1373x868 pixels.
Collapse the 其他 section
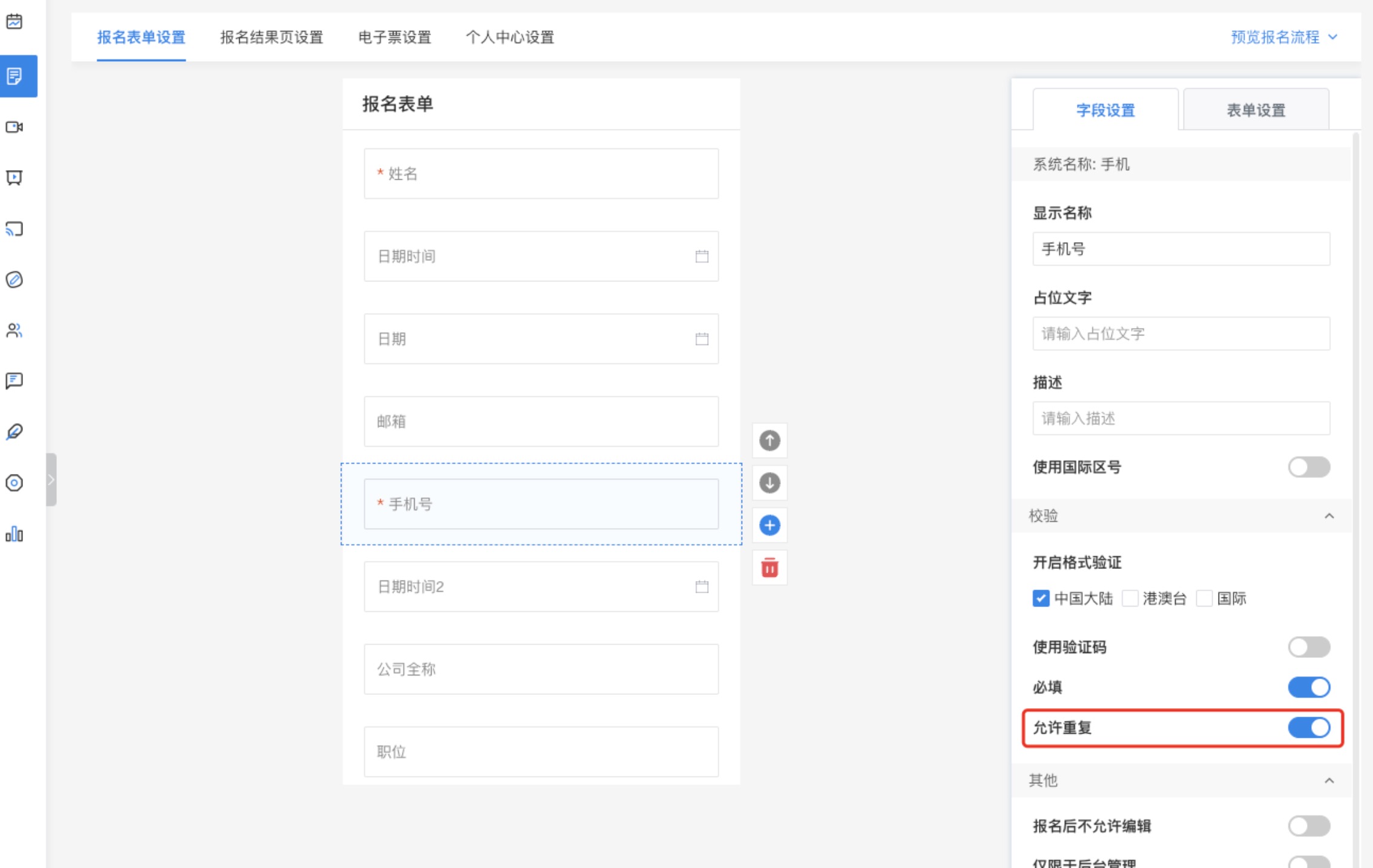click(1329, 780)
